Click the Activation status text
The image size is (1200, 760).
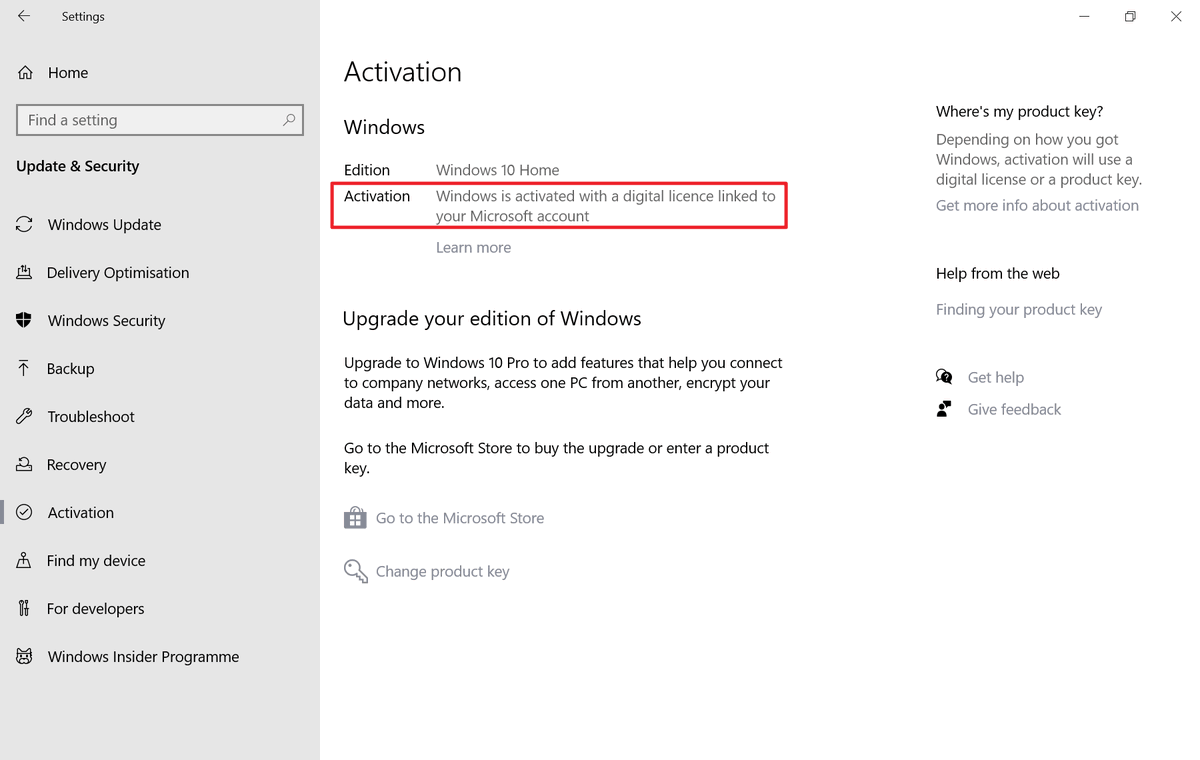click(x=606, y=206)
